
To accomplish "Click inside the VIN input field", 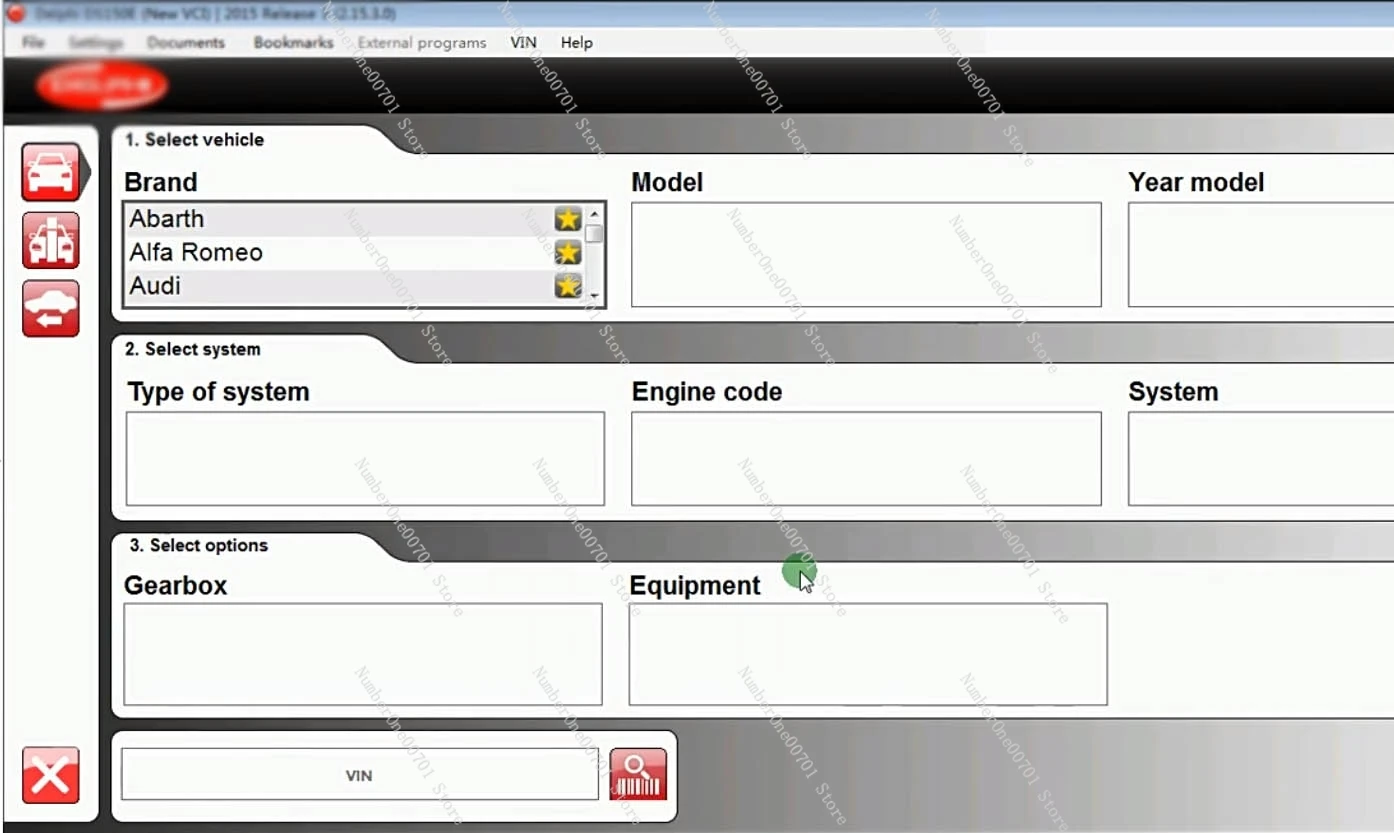I will click(x=360, y=774).
